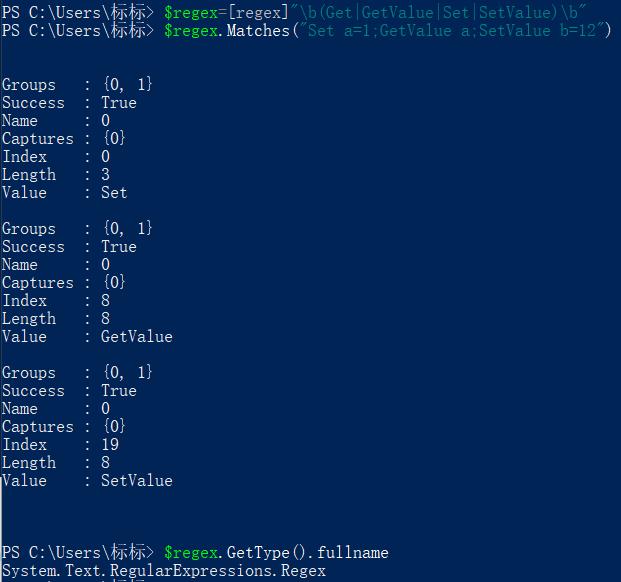Image resolution: width=621 pixels, height=582 pixels.
Task: Click the $regex variable in first command
Action: pos(191,13)
